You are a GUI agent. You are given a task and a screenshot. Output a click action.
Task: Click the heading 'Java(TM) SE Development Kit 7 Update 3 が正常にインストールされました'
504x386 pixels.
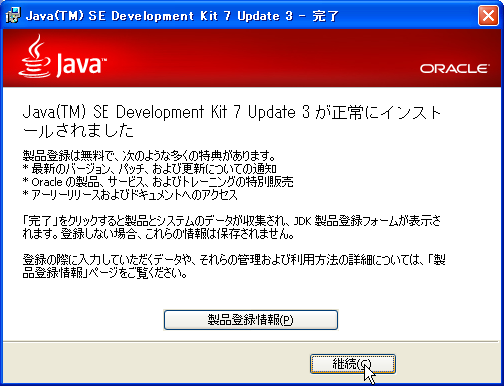point(231,121)
